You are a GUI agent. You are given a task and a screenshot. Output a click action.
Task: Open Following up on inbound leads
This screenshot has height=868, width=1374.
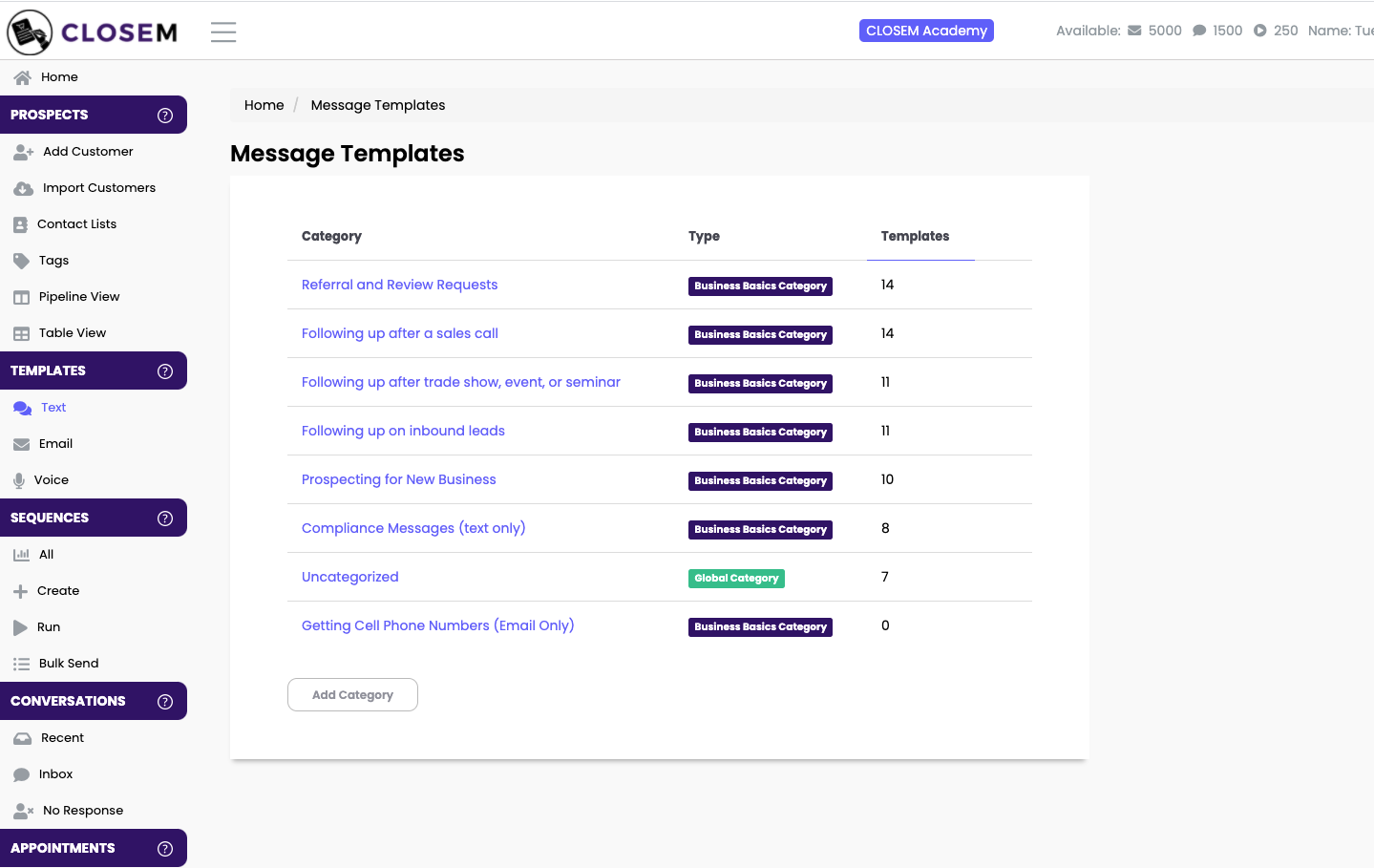coord(403,431)
